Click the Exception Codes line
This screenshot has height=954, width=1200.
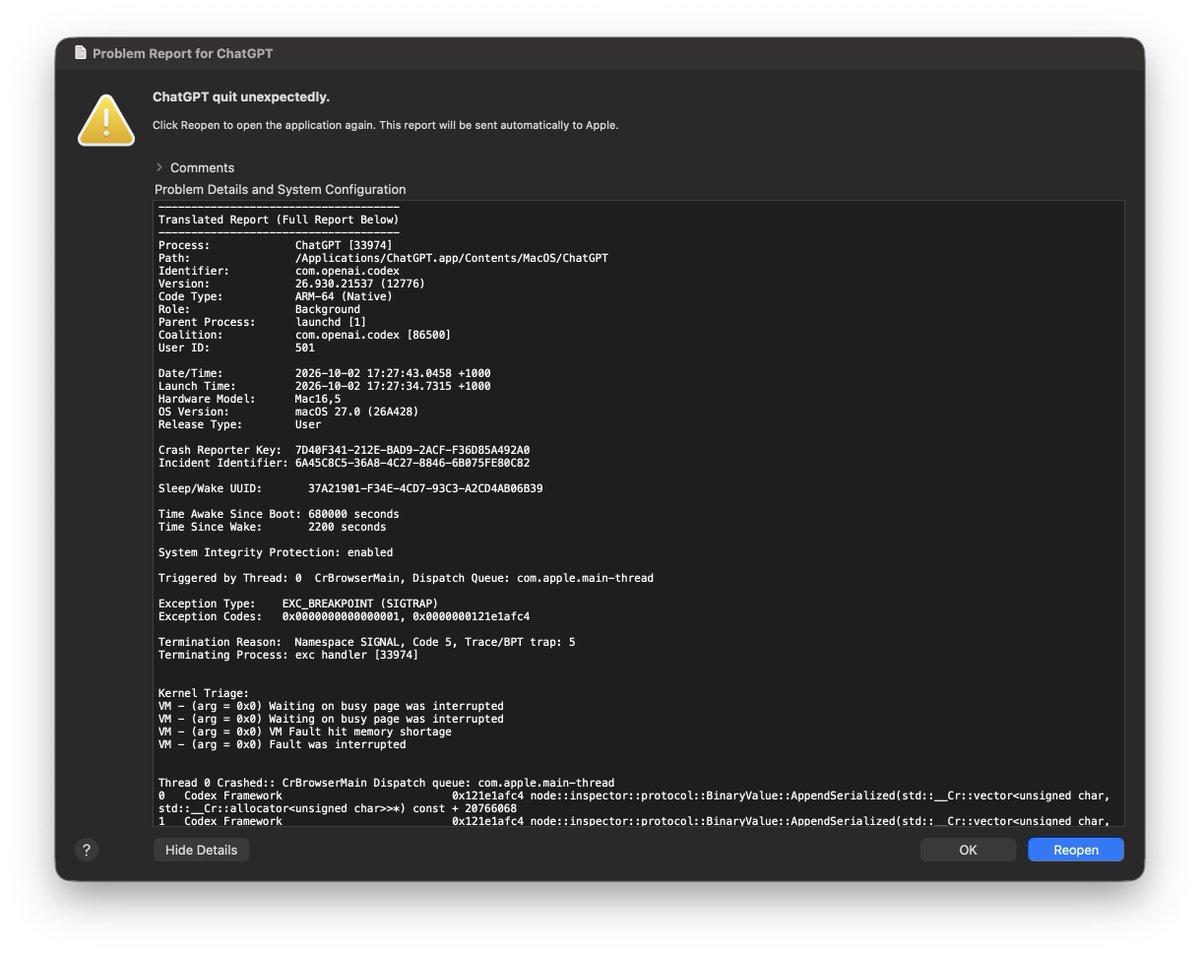(x=344, y=617)
